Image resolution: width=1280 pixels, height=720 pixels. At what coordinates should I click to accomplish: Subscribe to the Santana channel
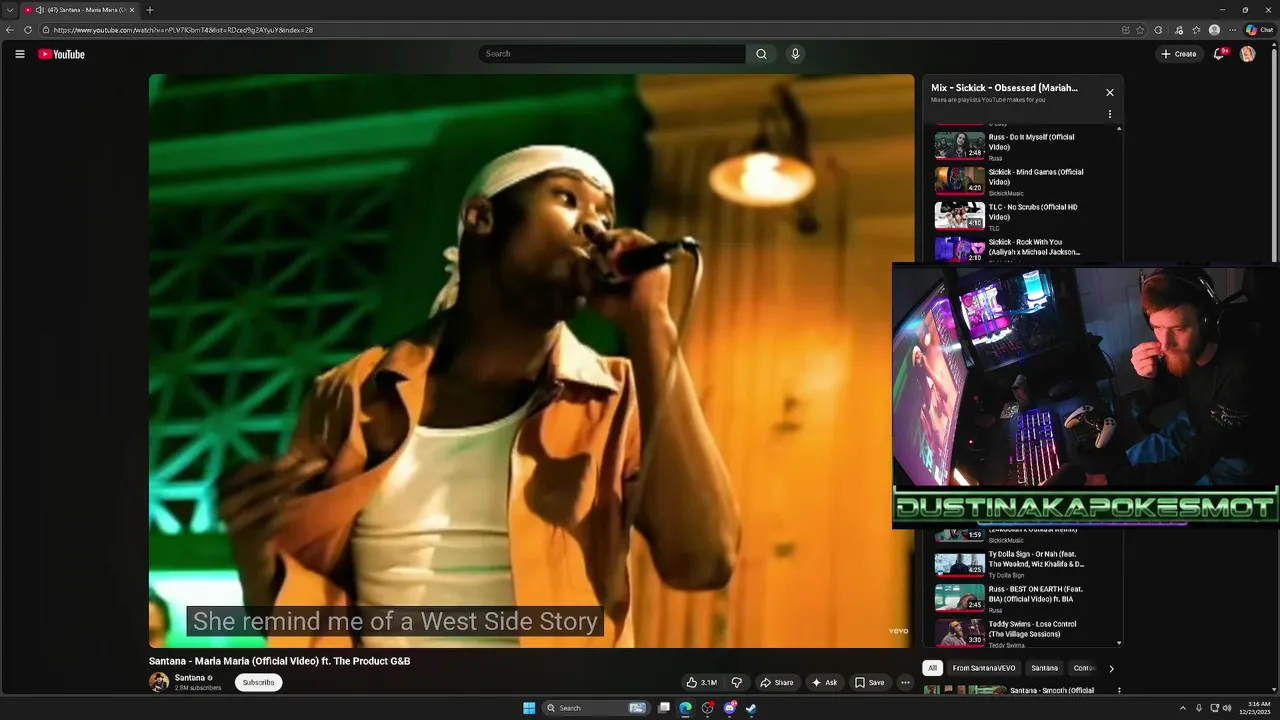click(x=258, y=683)
